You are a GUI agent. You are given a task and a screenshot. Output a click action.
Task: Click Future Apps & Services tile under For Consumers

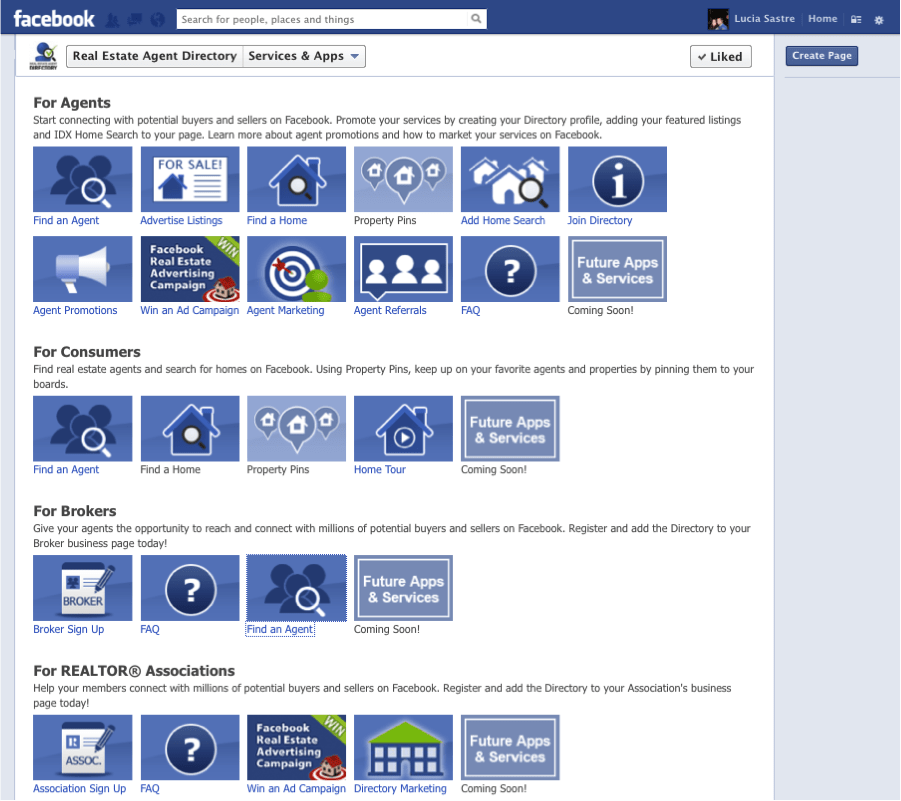(510, 429)
